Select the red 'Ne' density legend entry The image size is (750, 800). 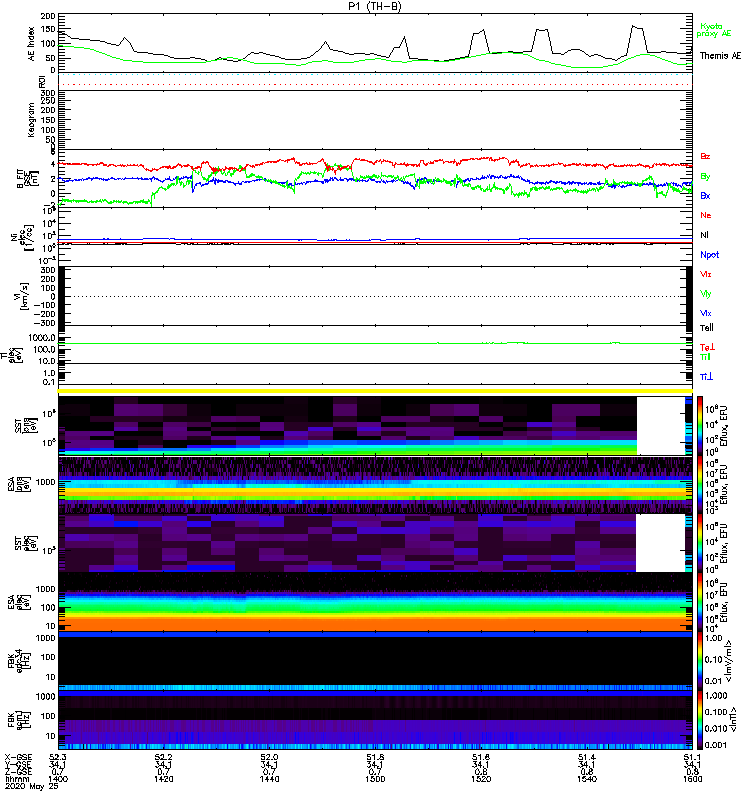(x=706, y=215)
